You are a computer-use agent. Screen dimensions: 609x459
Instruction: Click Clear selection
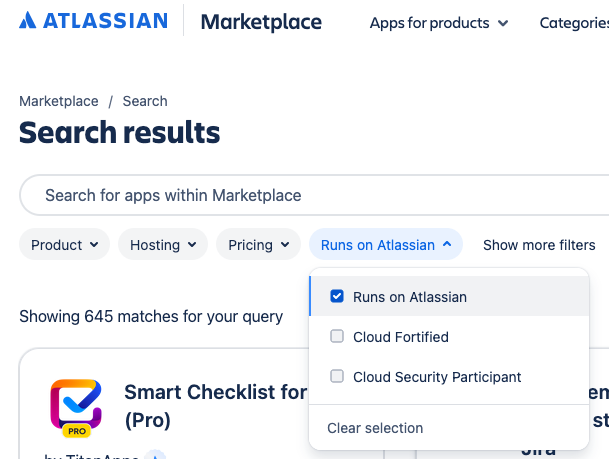(375, 428)
